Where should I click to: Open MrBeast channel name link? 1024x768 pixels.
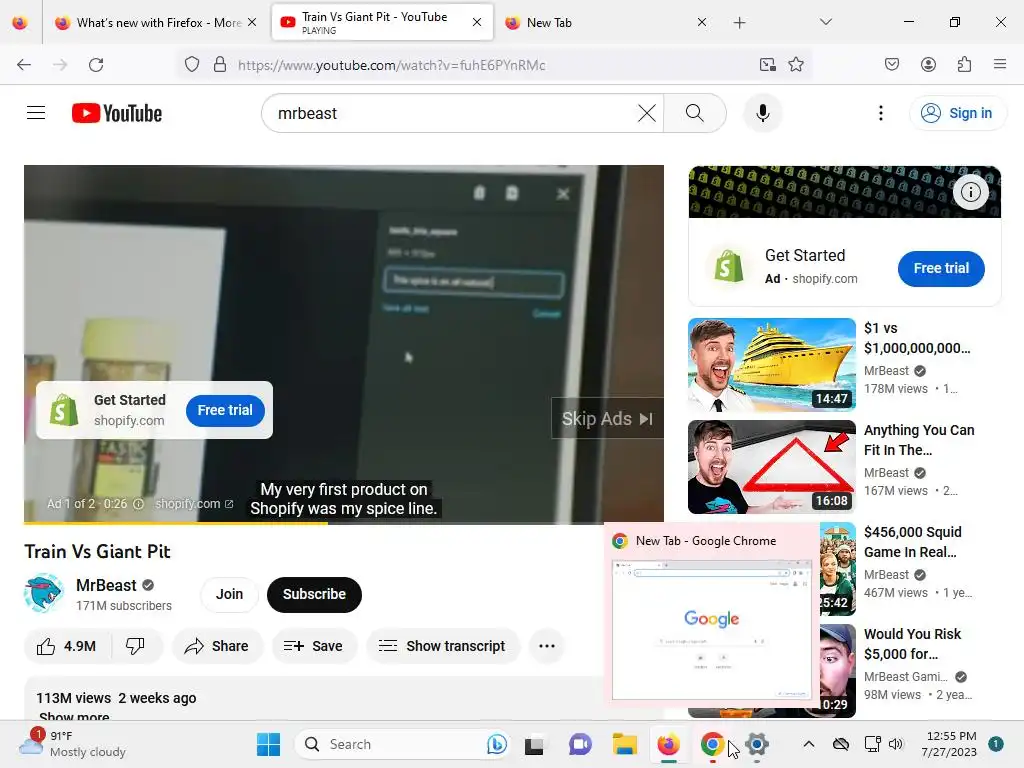(106, 585)
